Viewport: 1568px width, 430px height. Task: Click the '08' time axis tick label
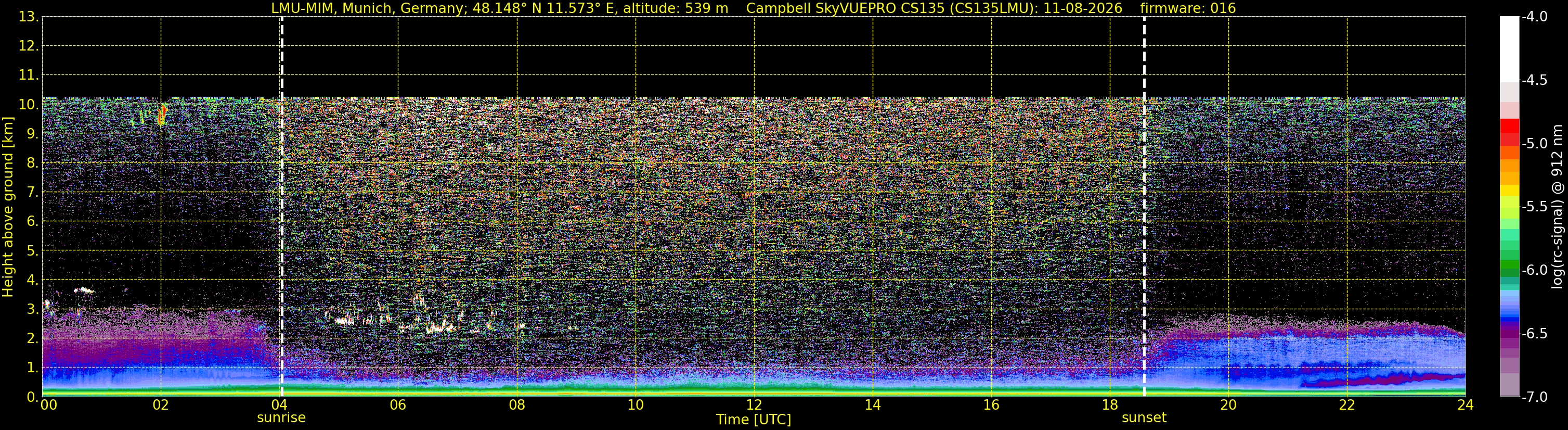click(x=517, y=405)
